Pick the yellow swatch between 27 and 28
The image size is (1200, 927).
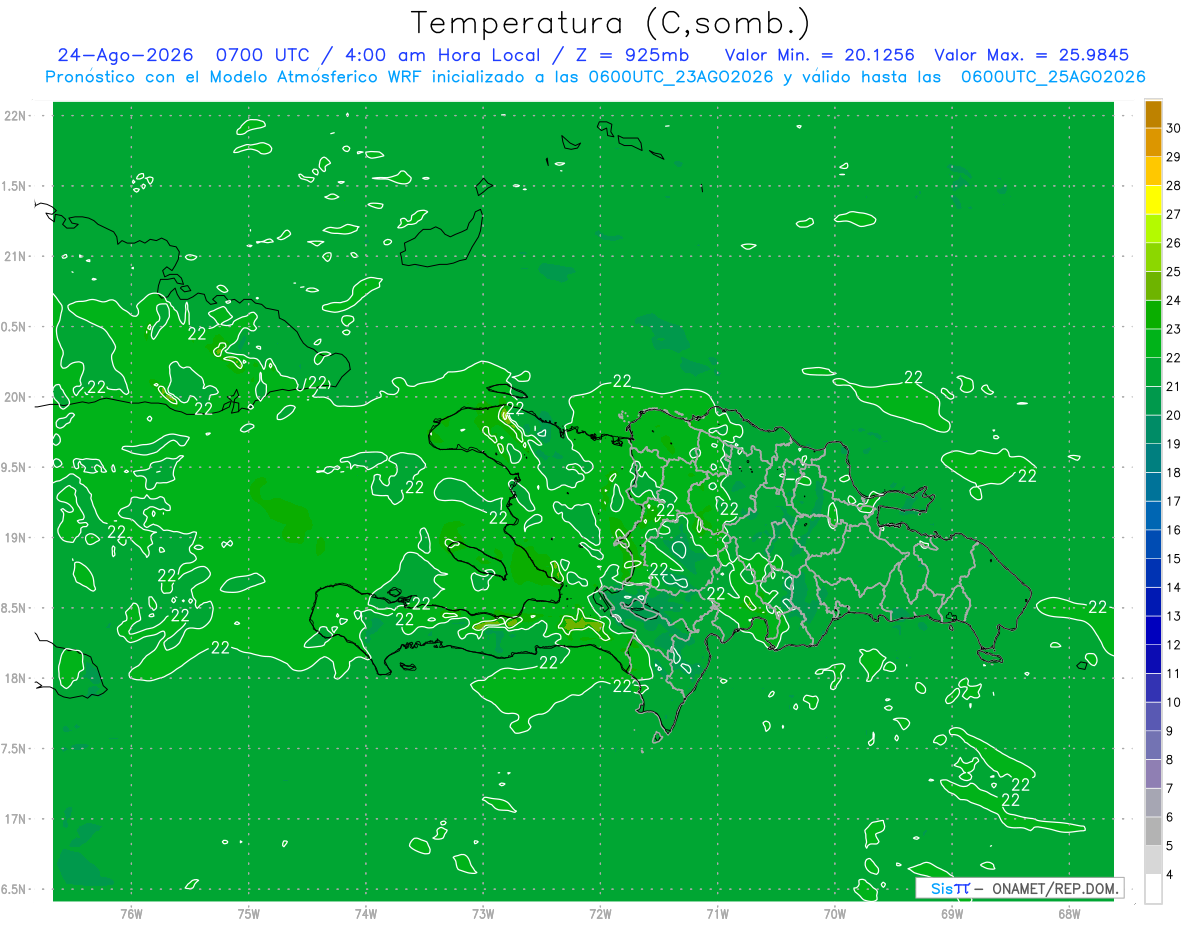[1153, 200]
